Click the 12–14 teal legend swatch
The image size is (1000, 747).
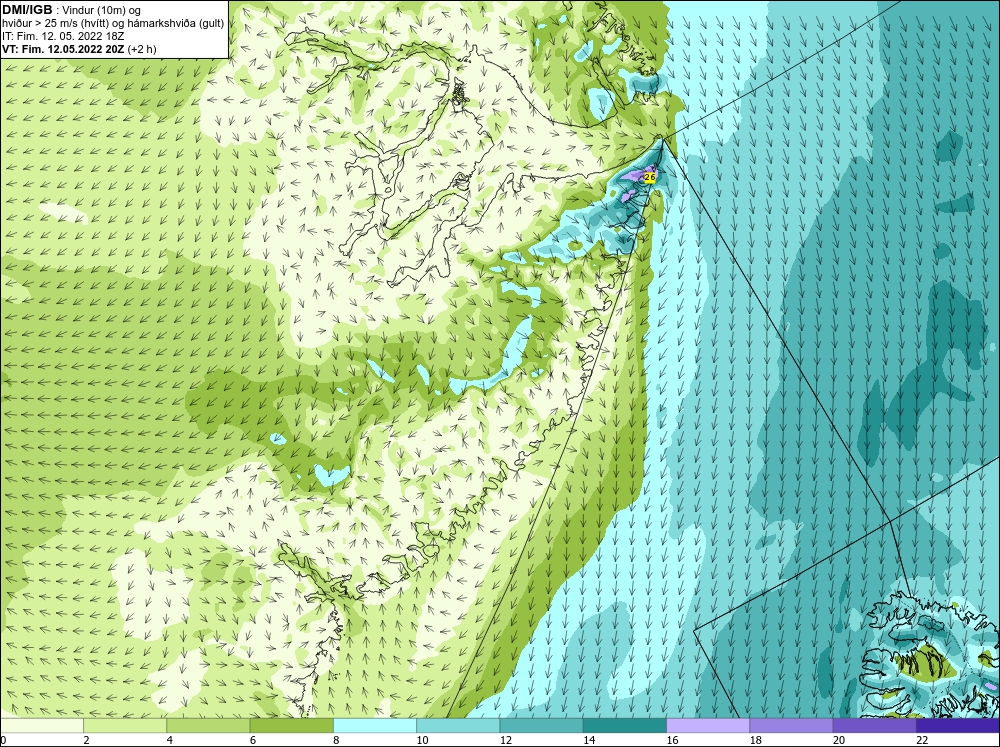541,726
